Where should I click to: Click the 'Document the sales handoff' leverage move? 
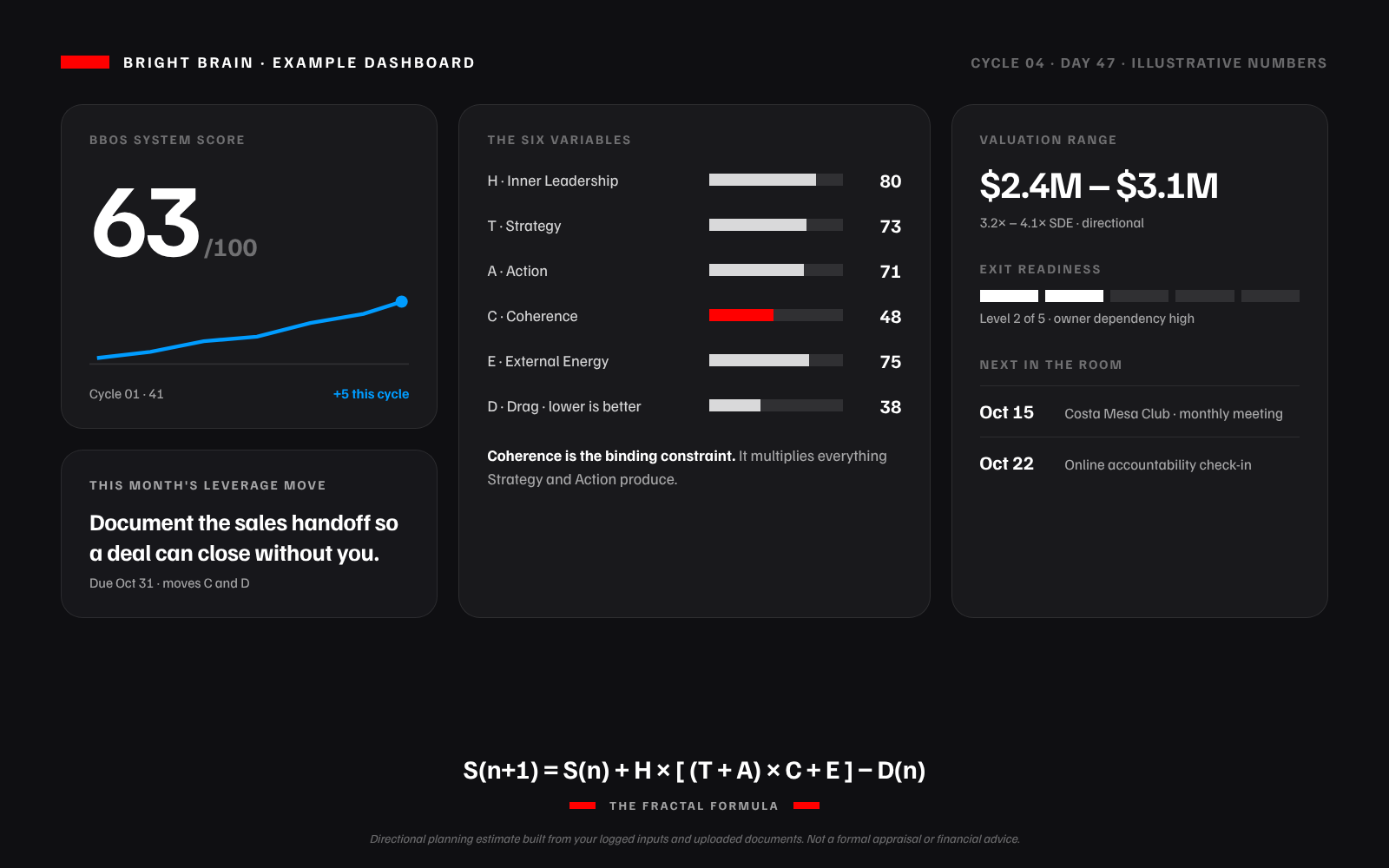(x=244, y=538)
